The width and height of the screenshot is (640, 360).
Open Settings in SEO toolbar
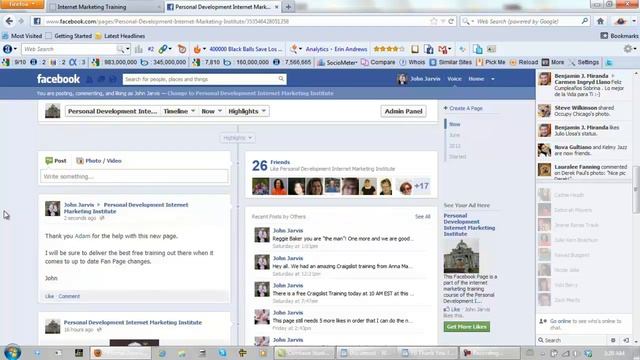pos(584,62)
